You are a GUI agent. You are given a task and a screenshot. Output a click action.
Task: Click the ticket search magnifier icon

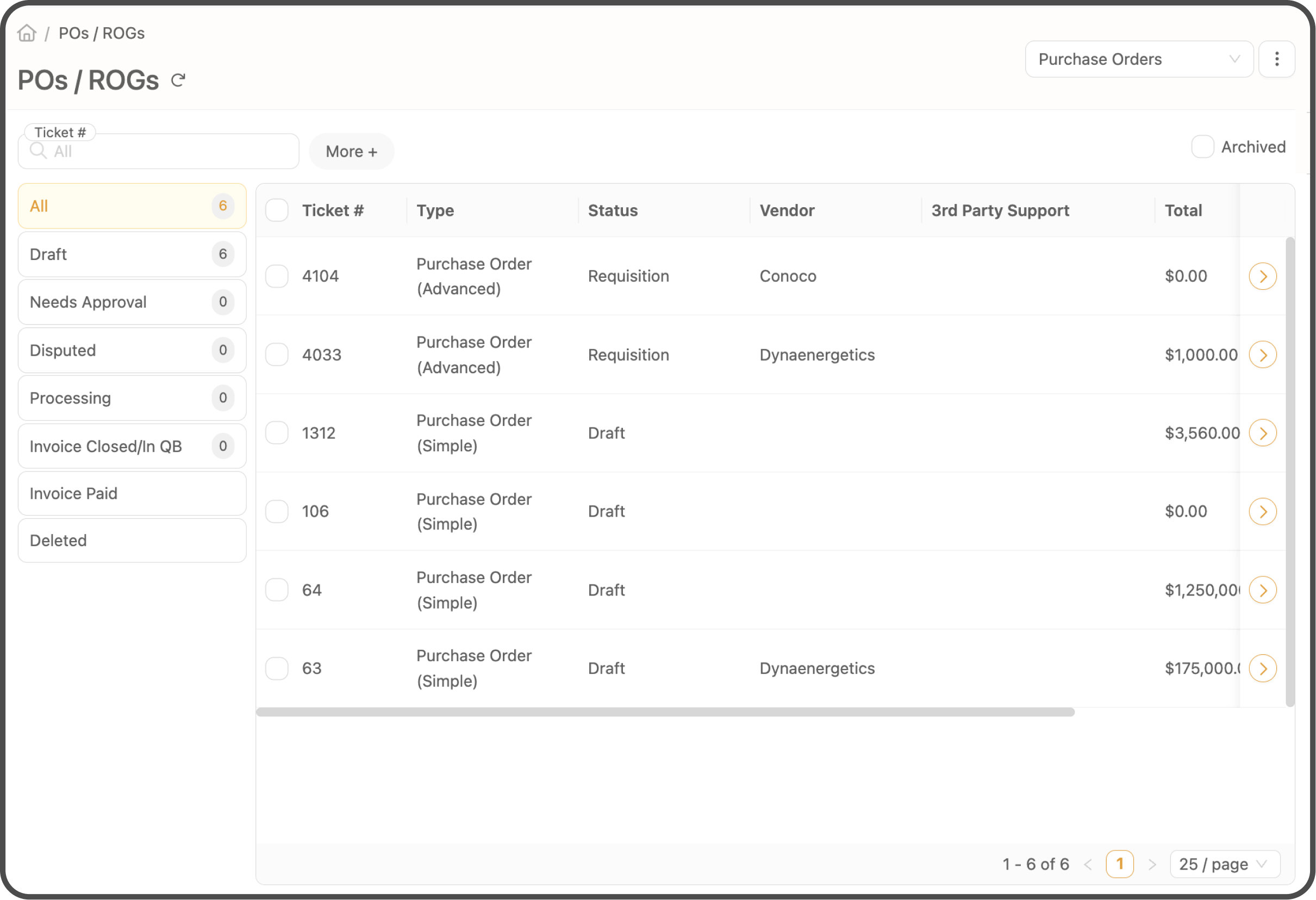click(38, 151)
